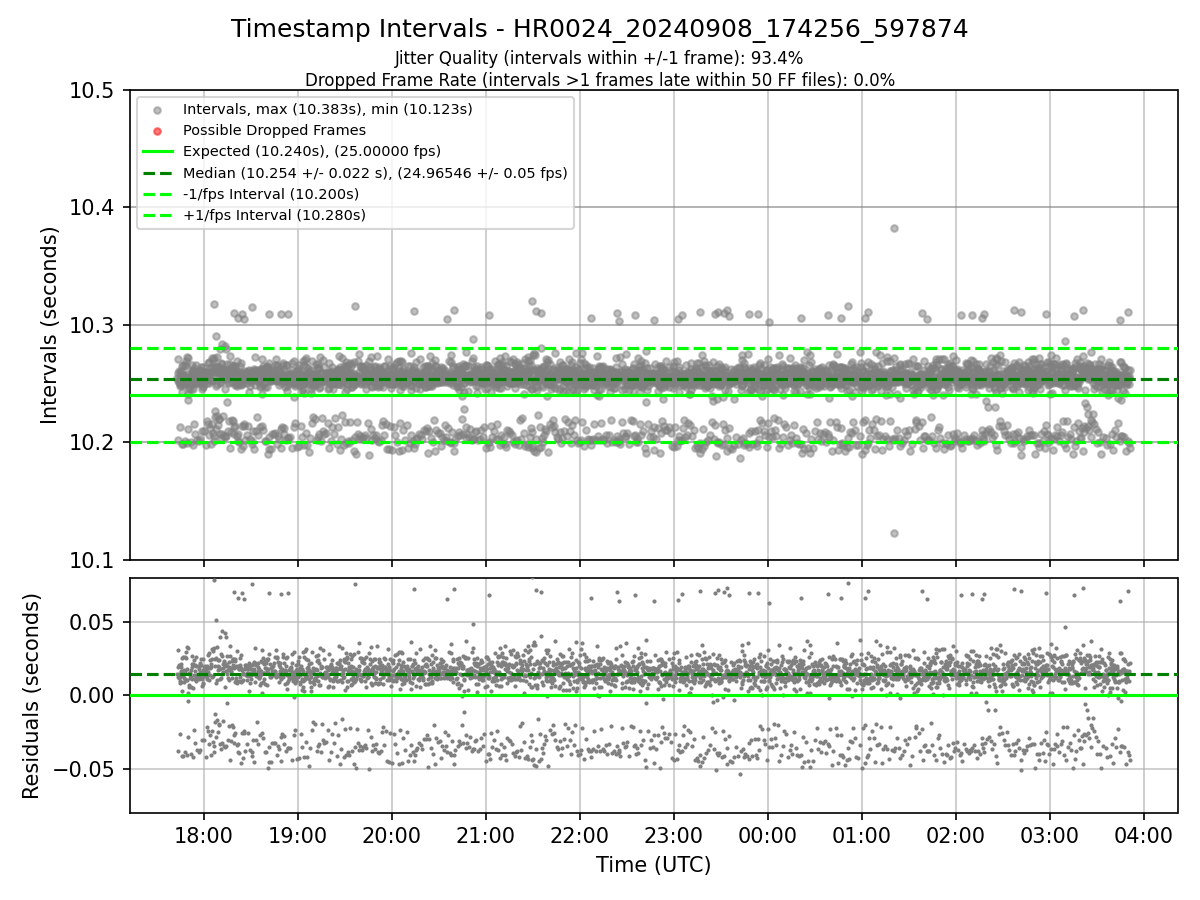
Task: Select the 'Jitter Quality' 93.4% subtitle line
Action: click(599, 58)
